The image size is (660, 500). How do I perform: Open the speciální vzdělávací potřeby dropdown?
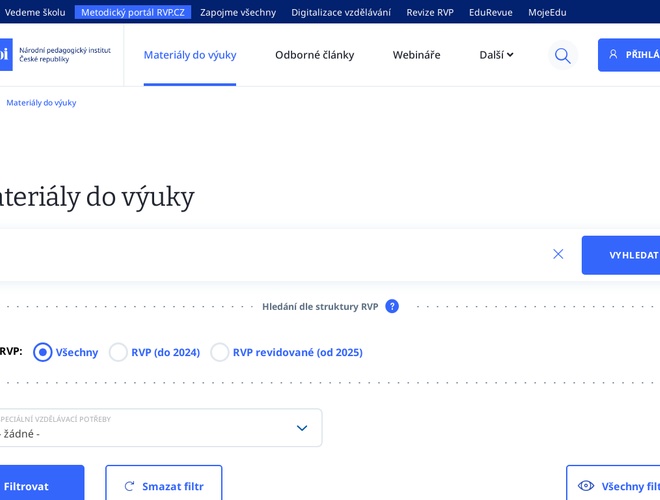pos(160,428)
